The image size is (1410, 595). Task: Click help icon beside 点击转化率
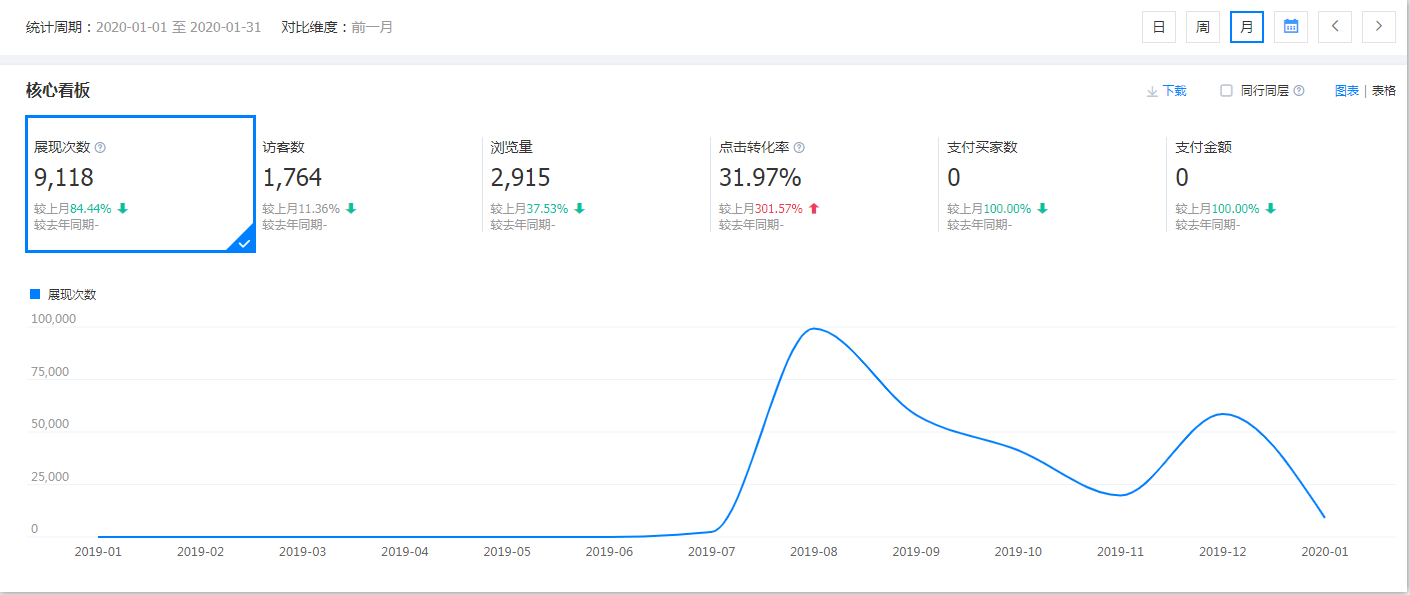click(x=799, y=148)
